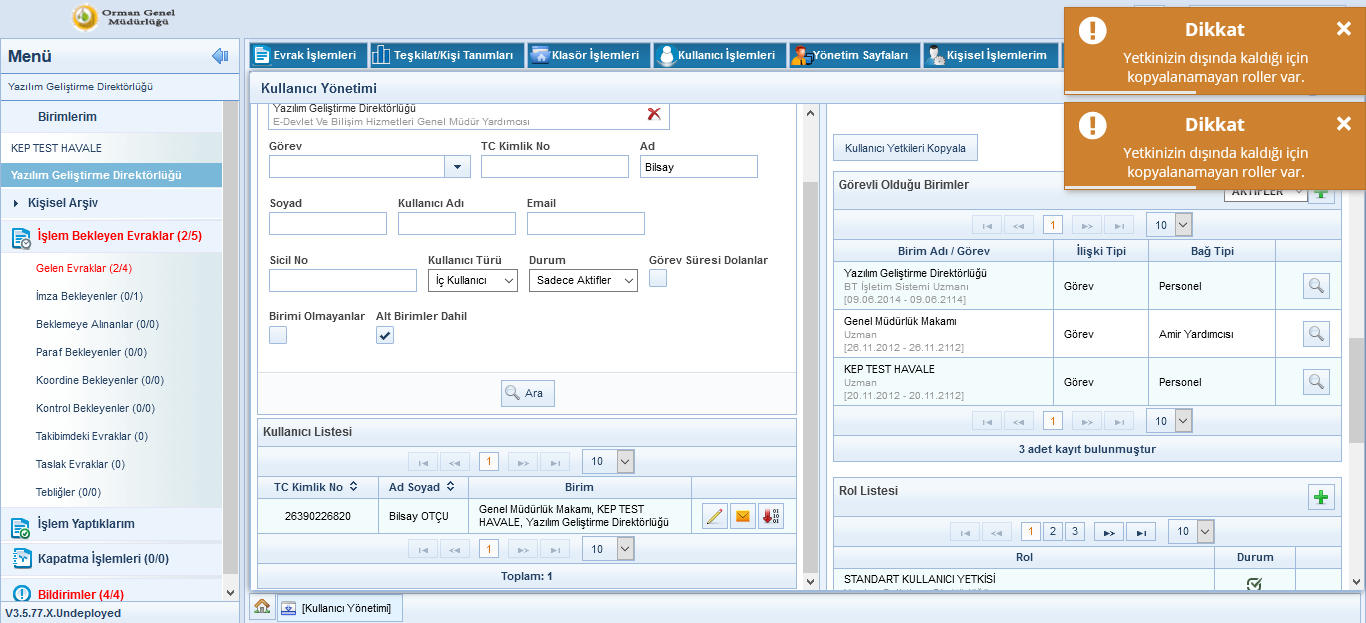Click Kullanıcı Yetkileri Kopyala button
1366x623 pixels.
coord(905,148)
